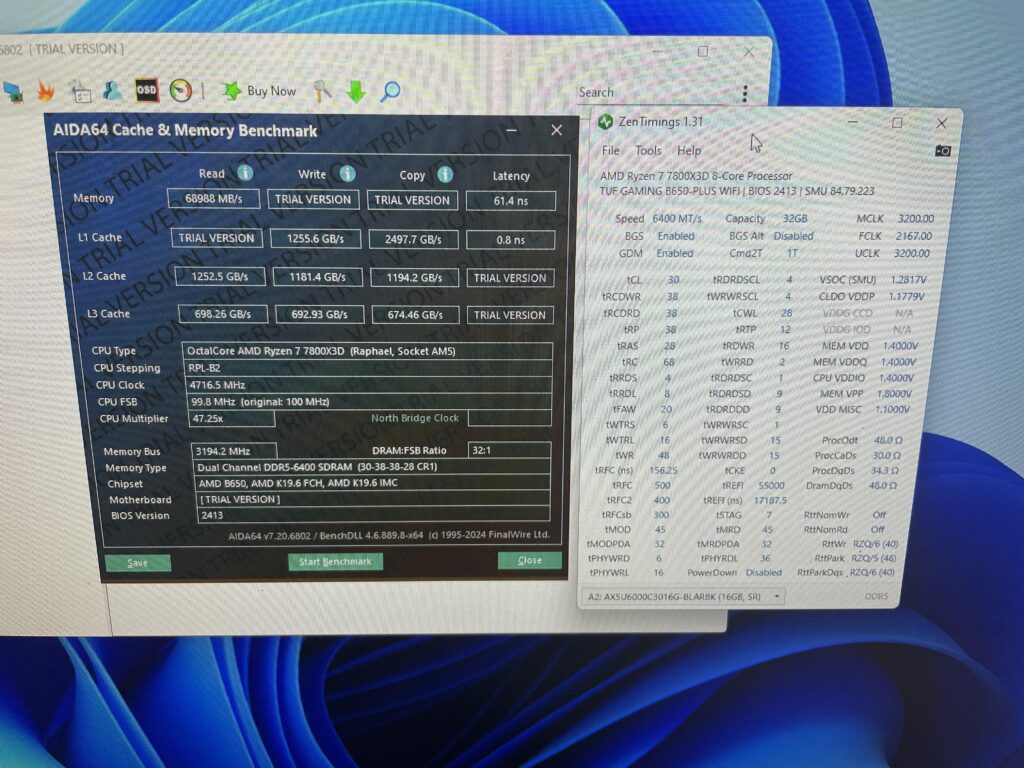
Task: Click the ZenTimings screenshot camera icon
Action: click(x=942, y=151)
